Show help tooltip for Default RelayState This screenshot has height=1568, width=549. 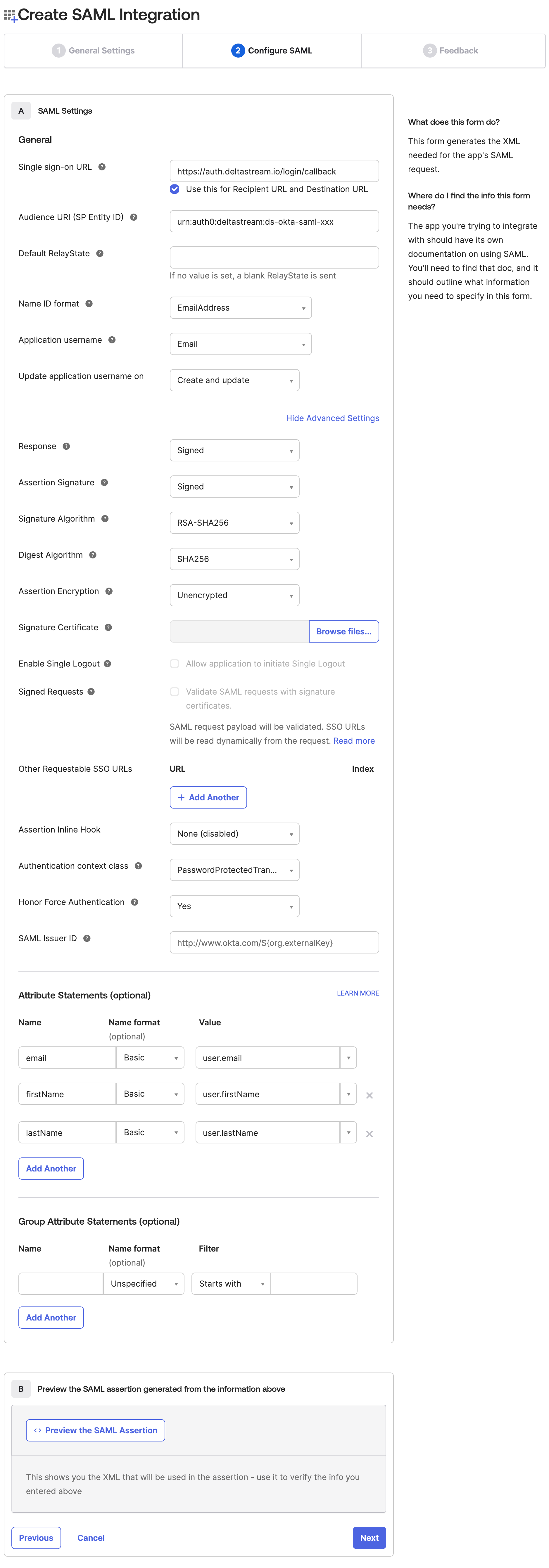100,253
